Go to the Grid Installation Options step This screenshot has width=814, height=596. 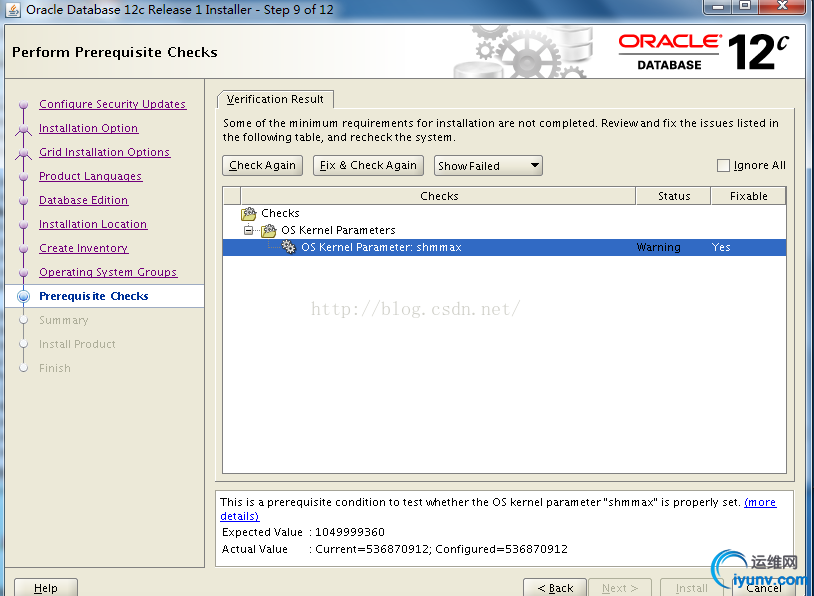pos(104,152)
